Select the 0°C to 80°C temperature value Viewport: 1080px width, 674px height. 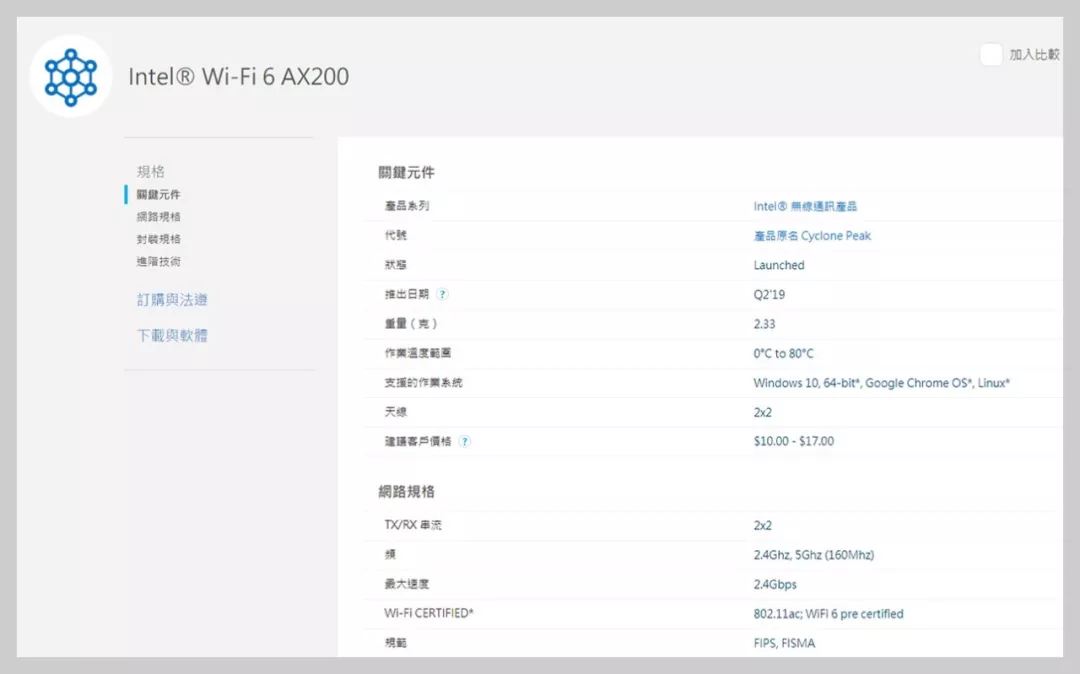tap(783, 353)
